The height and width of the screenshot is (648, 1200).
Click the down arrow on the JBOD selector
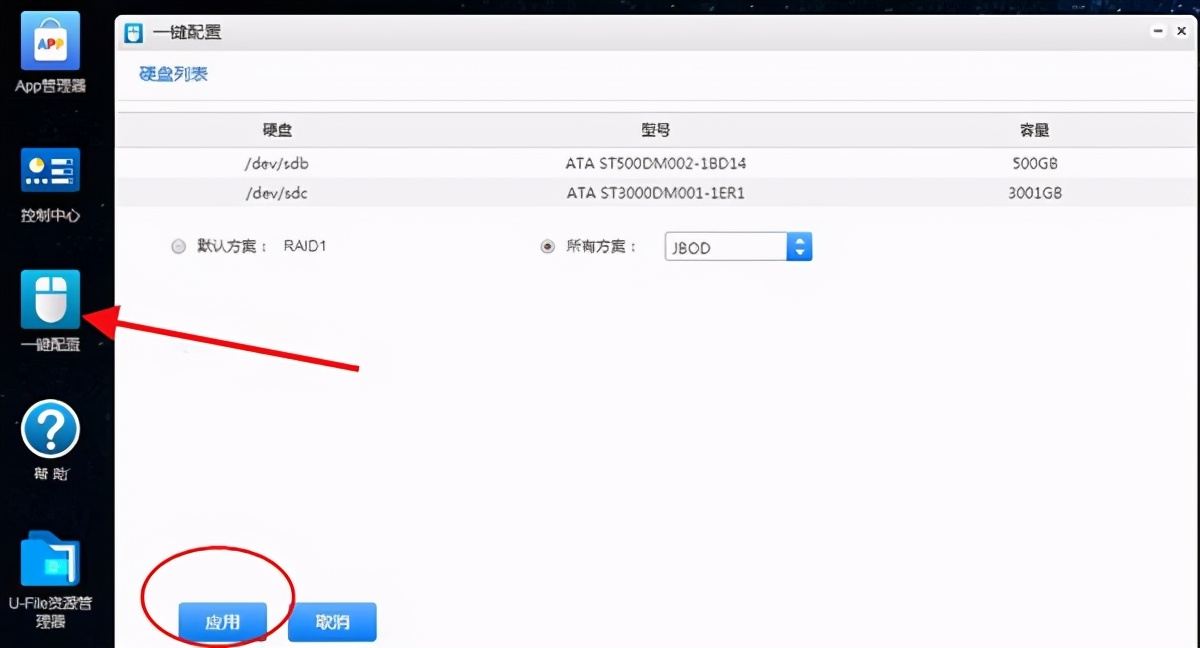799,252
